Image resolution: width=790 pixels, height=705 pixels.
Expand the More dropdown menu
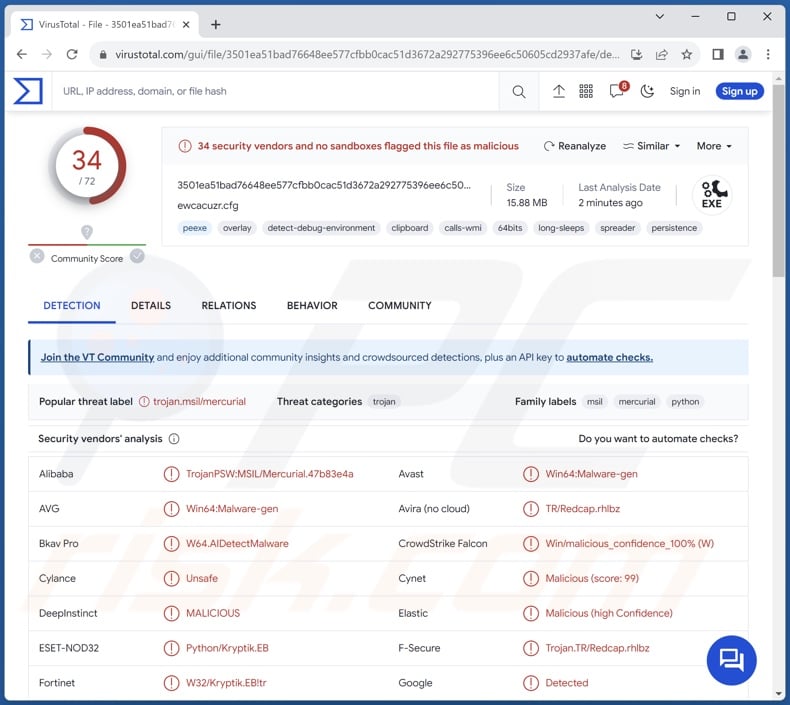click(x=714, y=146)
